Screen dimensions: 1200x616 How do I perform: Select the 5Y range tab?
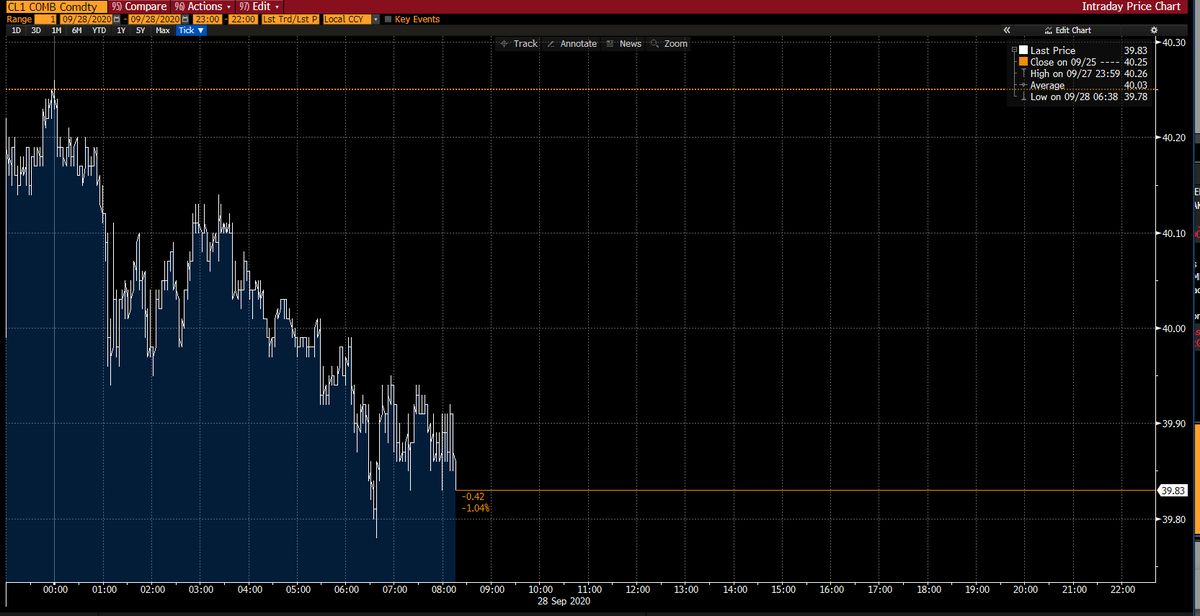141,30
